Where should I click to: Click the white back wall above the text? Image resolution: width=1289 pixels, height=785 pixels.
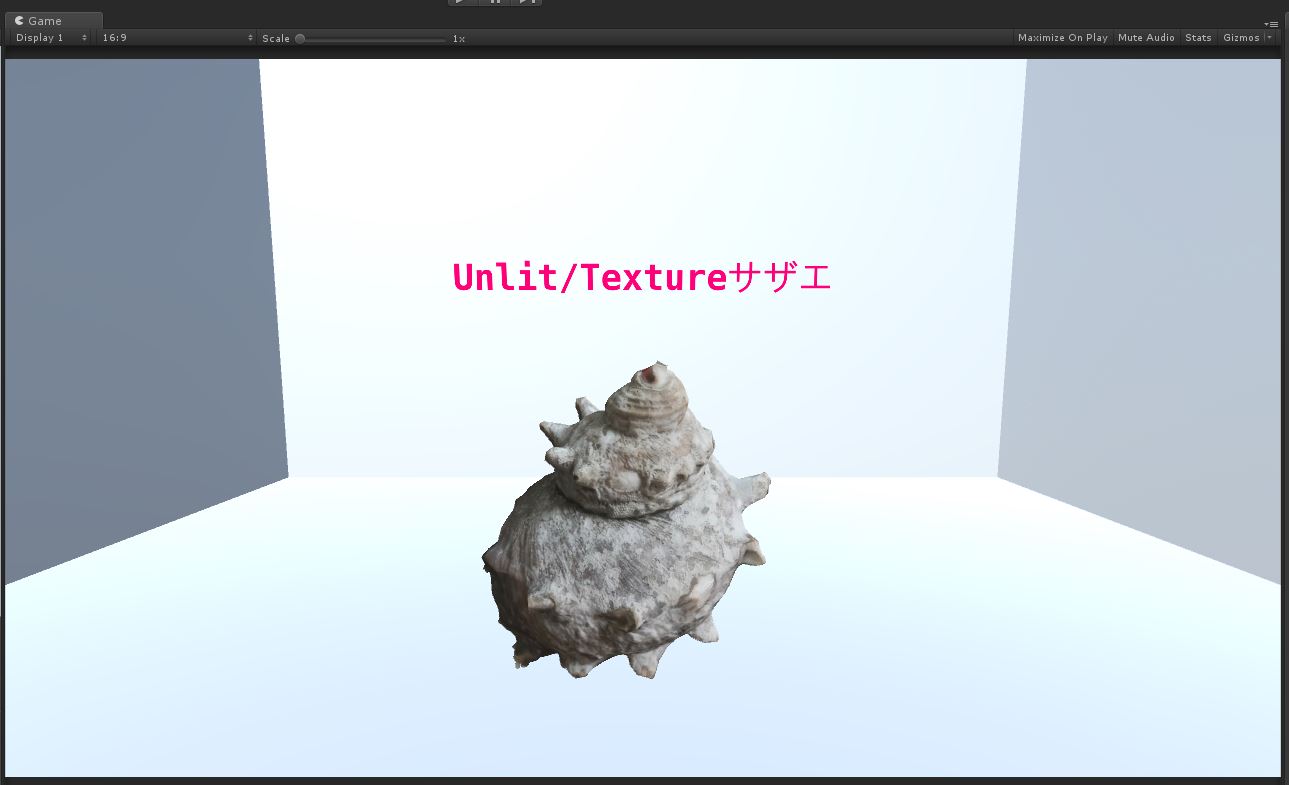[x=642, y=150]
